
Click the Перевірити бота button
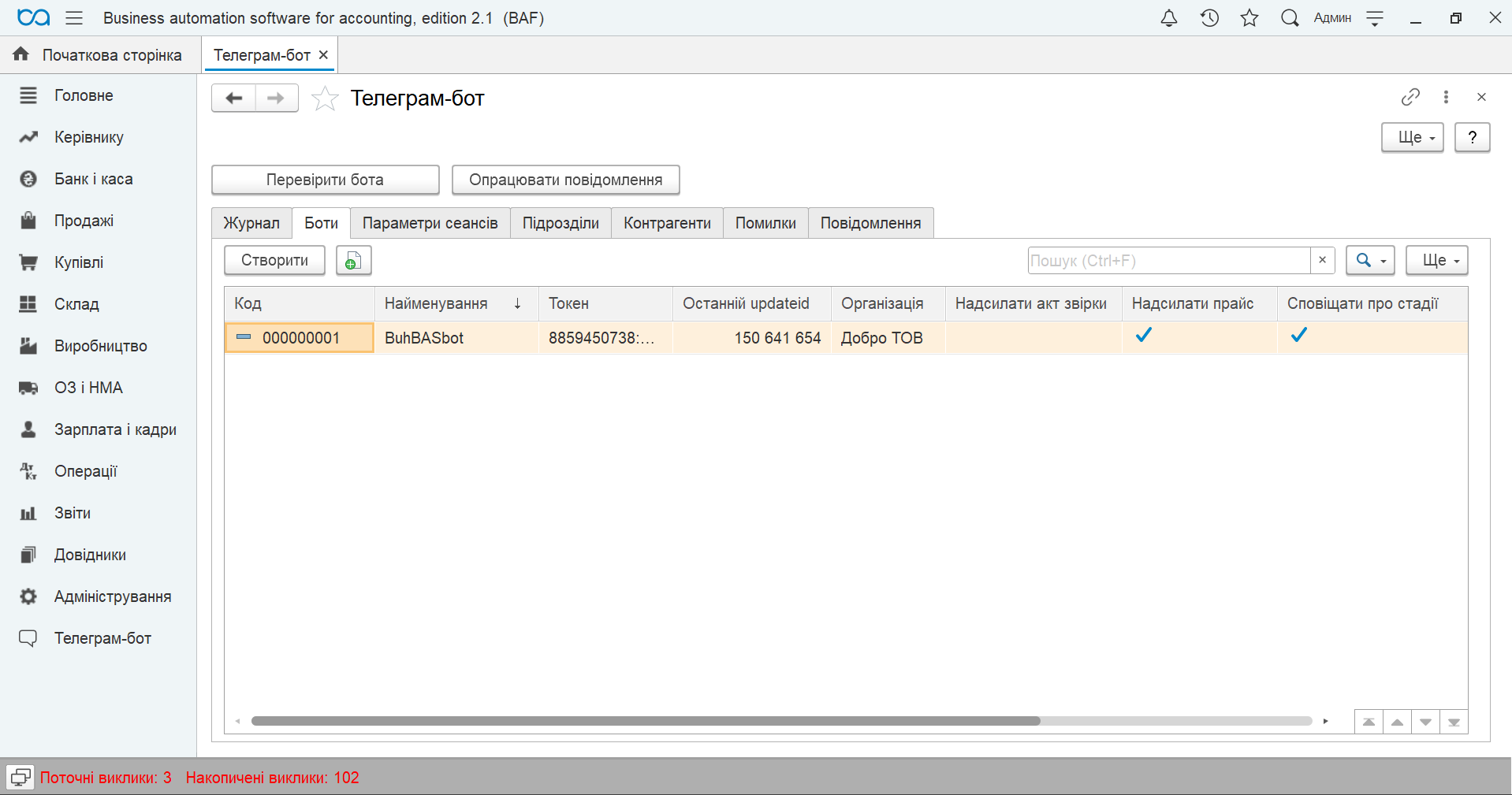tap(325, 180)
